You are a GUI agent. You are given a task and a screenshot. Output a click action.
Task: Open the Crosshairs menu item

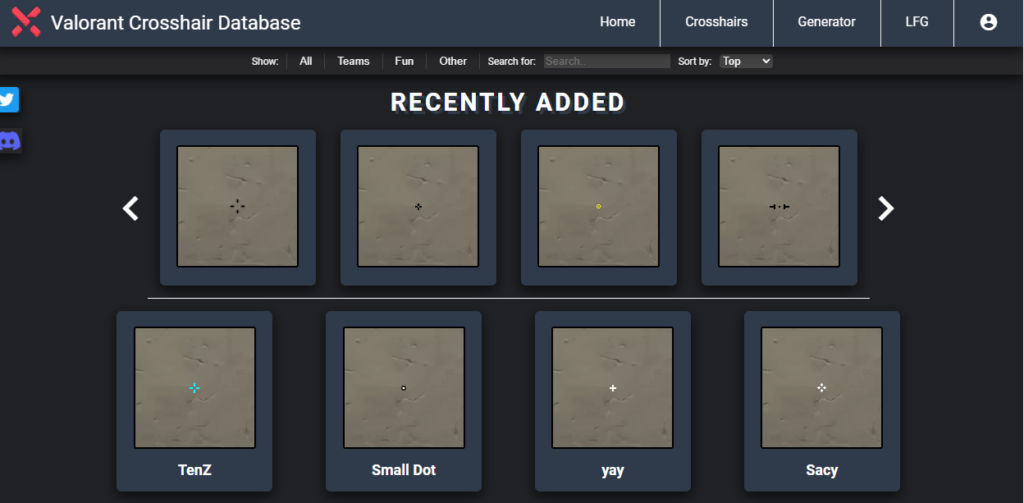(716, 22)
